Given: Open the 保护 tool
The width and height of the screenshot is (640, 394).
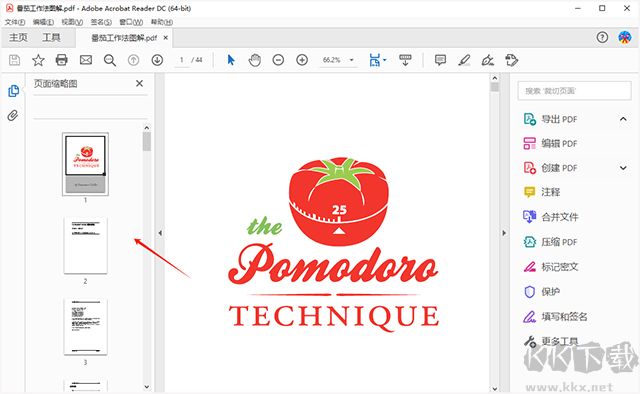Looking at the screenshot, I should [x=550, y=292].
